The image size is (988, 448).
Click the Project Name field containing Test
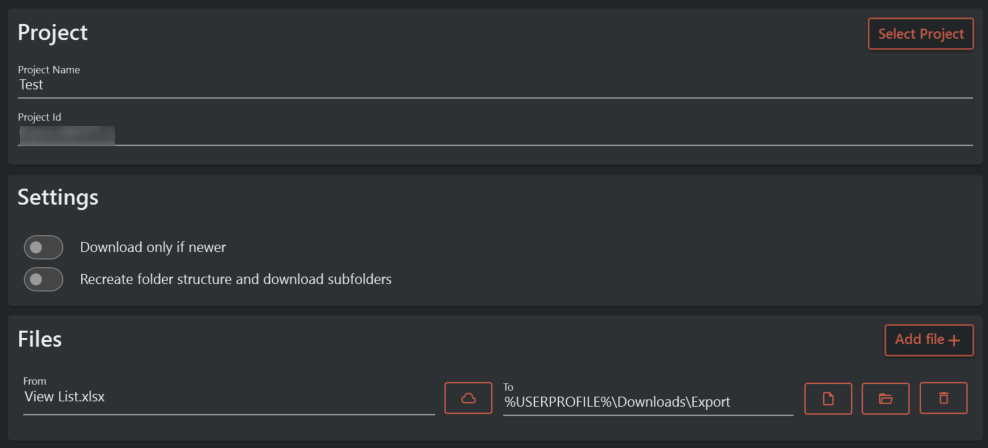(x=495, y=86)
